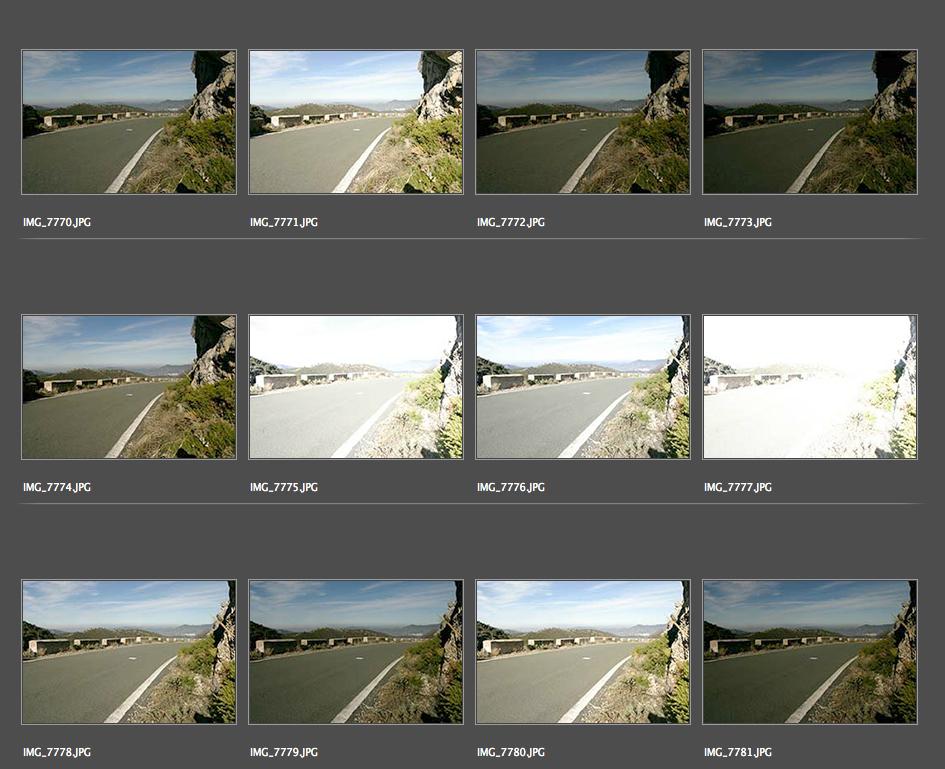Select the washed-out IMG_7777.JPG thumbnail

(810, 387)
